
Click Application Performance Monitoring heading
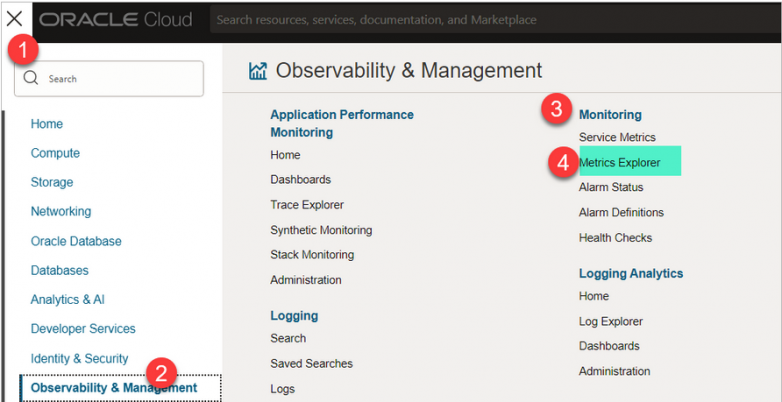click(342, 123)
